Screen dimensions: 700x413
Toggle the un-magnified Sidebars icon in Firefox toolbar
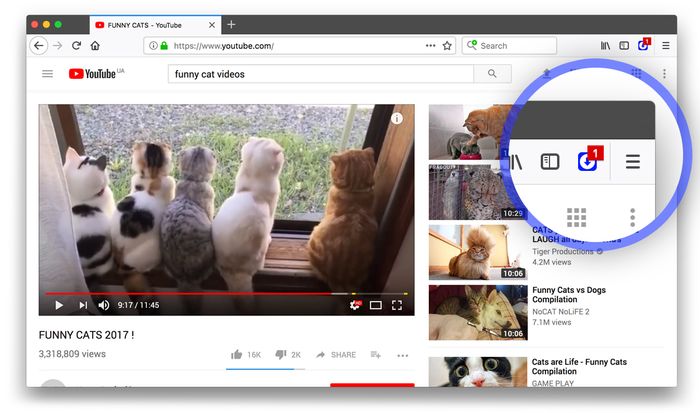point(624,46)
